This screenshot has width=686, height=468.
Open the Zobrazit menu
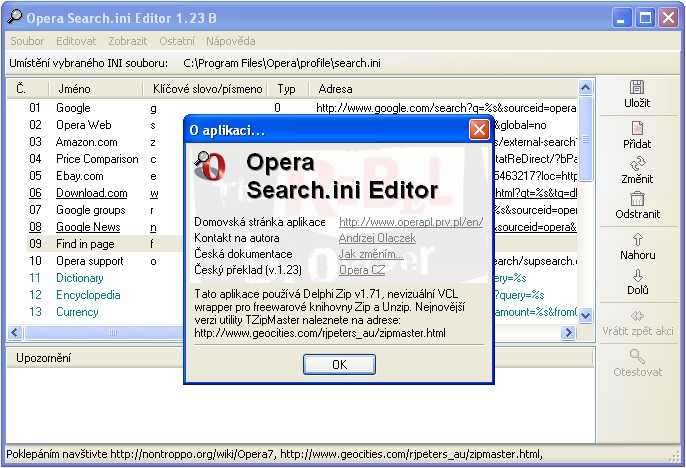tap(128, 41)
